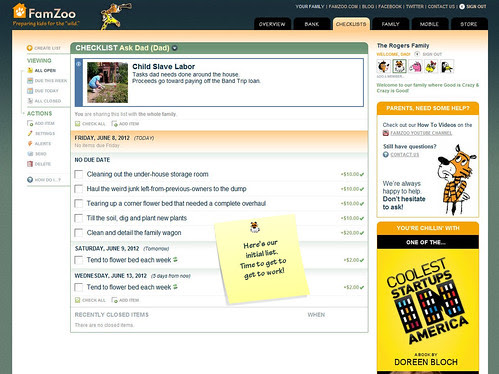Select the highlighted tiger Dad avatar
This screenshot has width=499, height=374.
point(399,66)
